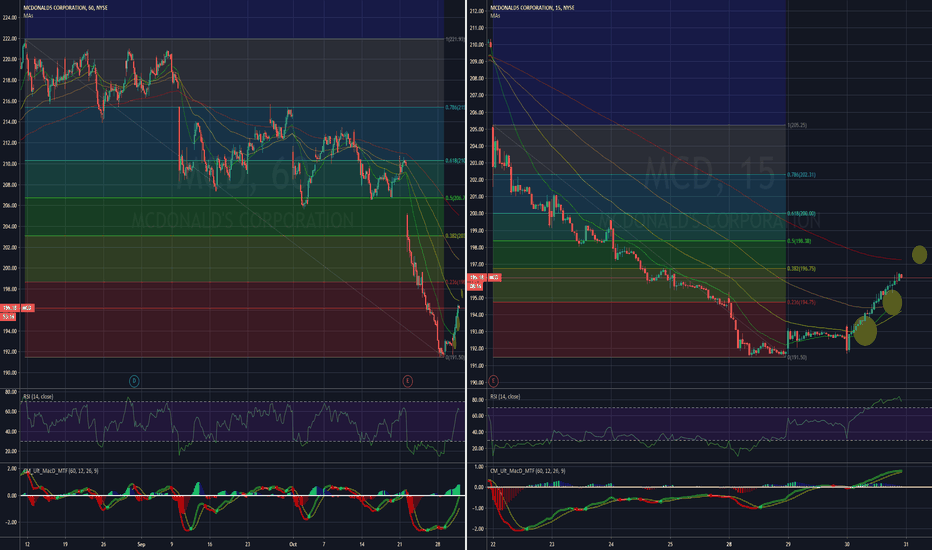
Task: Click the '199.00' price label on the right chart axis
Action: click(477, 231)
